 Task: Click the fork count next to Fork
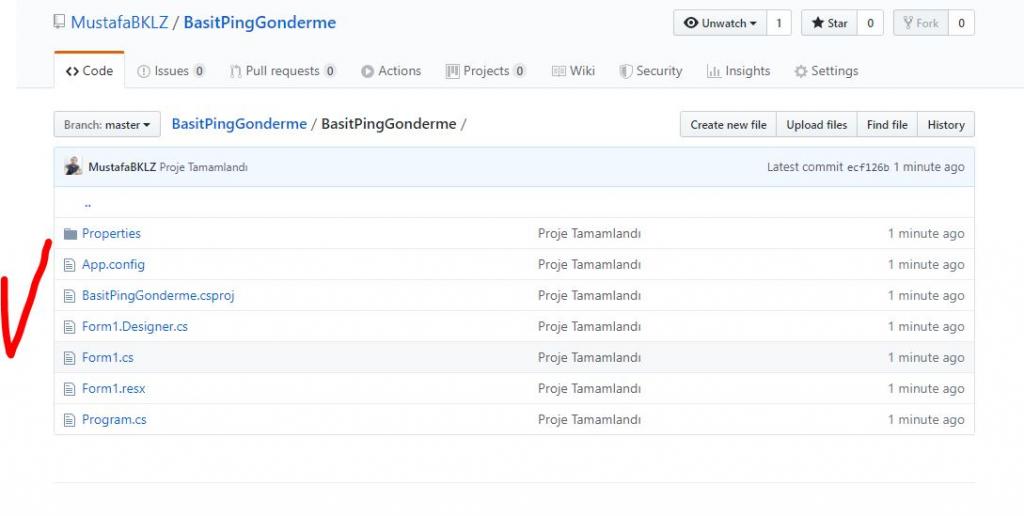(961, 23)
